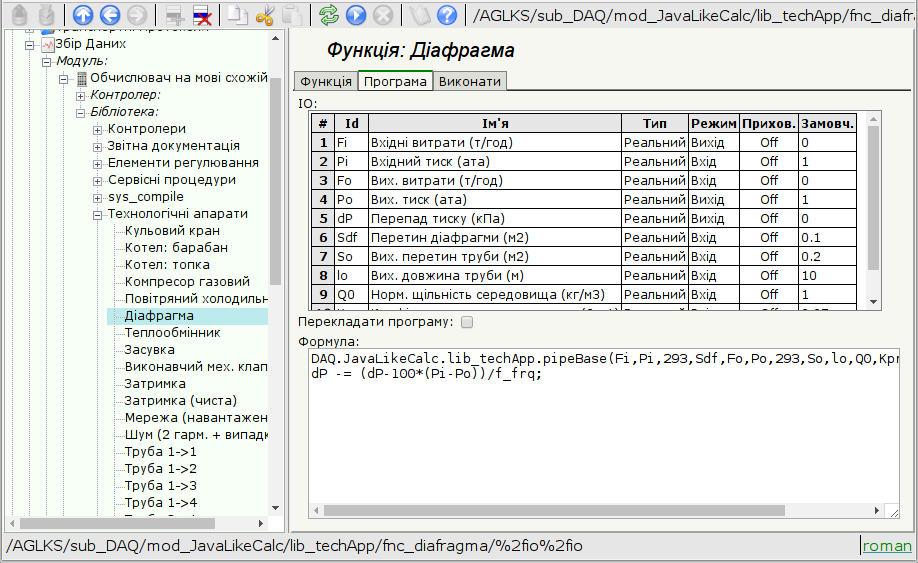
Task: Click the Sdf Id cell
Action: click(x=351, y=238)
